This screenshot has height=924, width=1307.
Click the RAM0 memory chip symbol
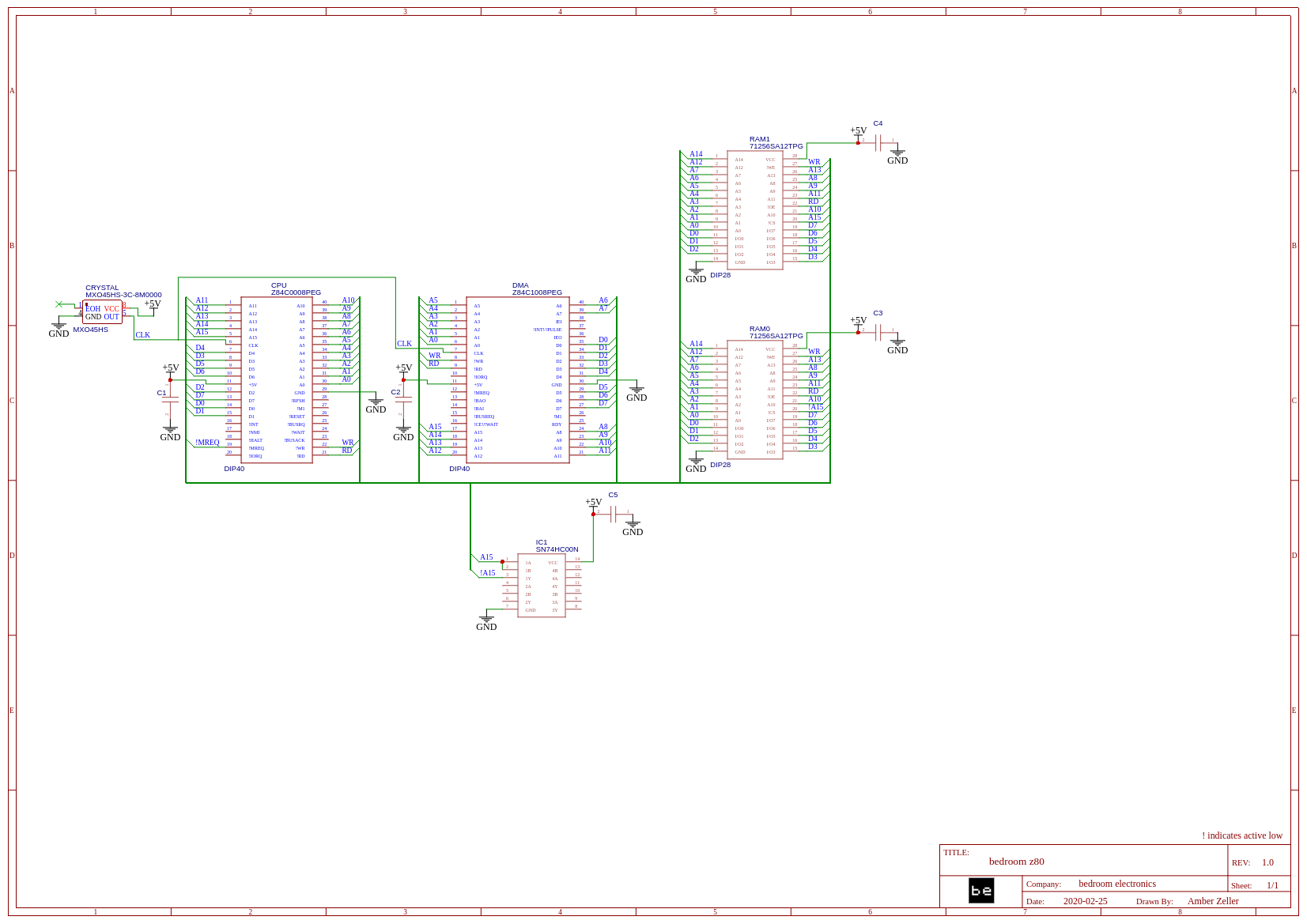(x=754, y=400)
